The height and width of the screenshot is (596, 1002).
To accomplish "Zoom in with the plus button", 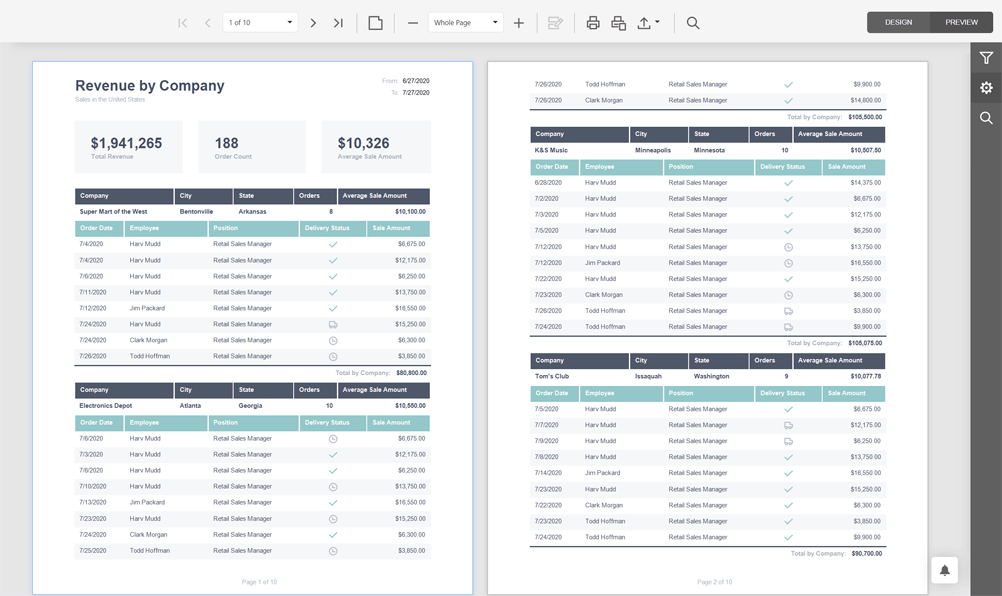I will [x=518, y=23].
